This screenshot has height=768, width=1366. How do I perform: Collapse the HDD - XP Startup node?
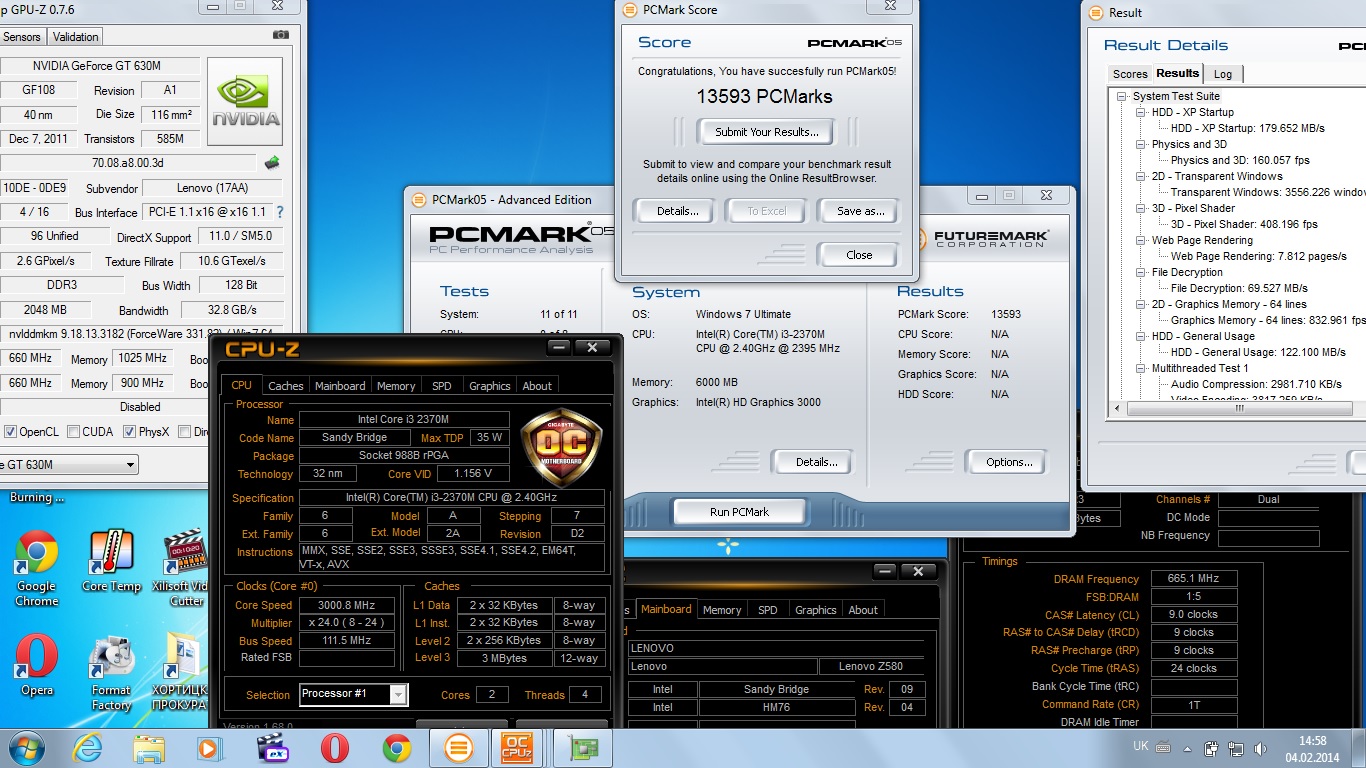(x=1141, y=113)
